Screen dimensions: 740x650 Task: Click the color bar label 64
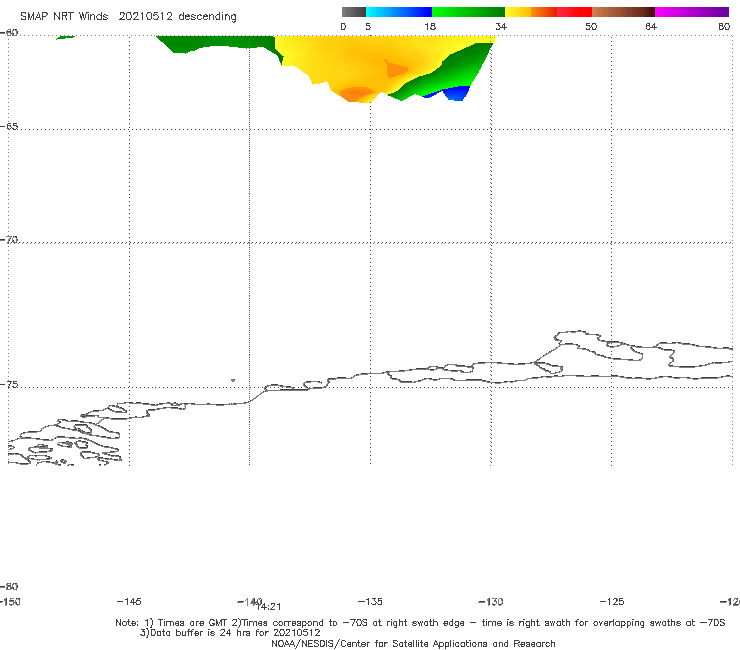click(x=651, y=26)
